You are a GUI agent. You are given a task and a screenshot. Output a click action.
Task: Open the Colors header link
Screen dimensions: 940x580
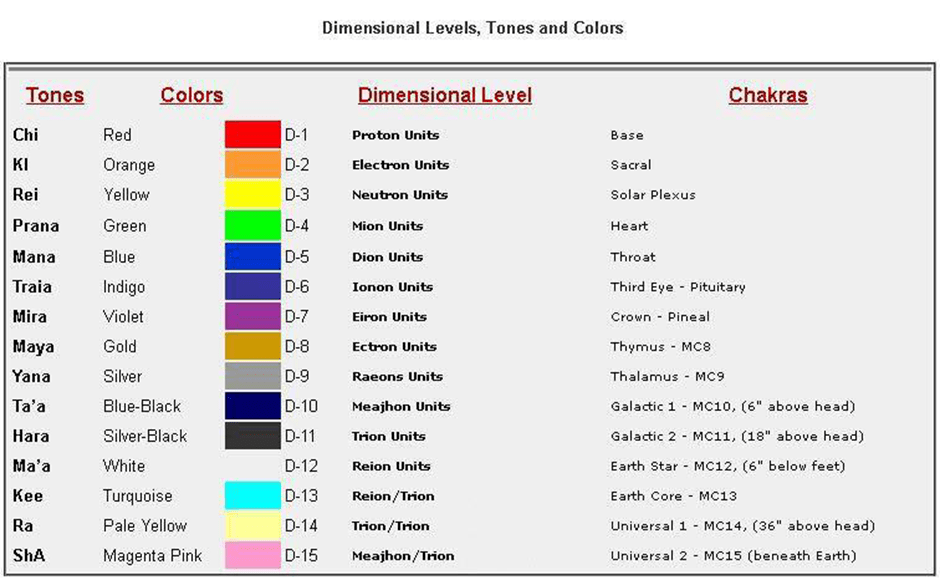pos(191,96)
